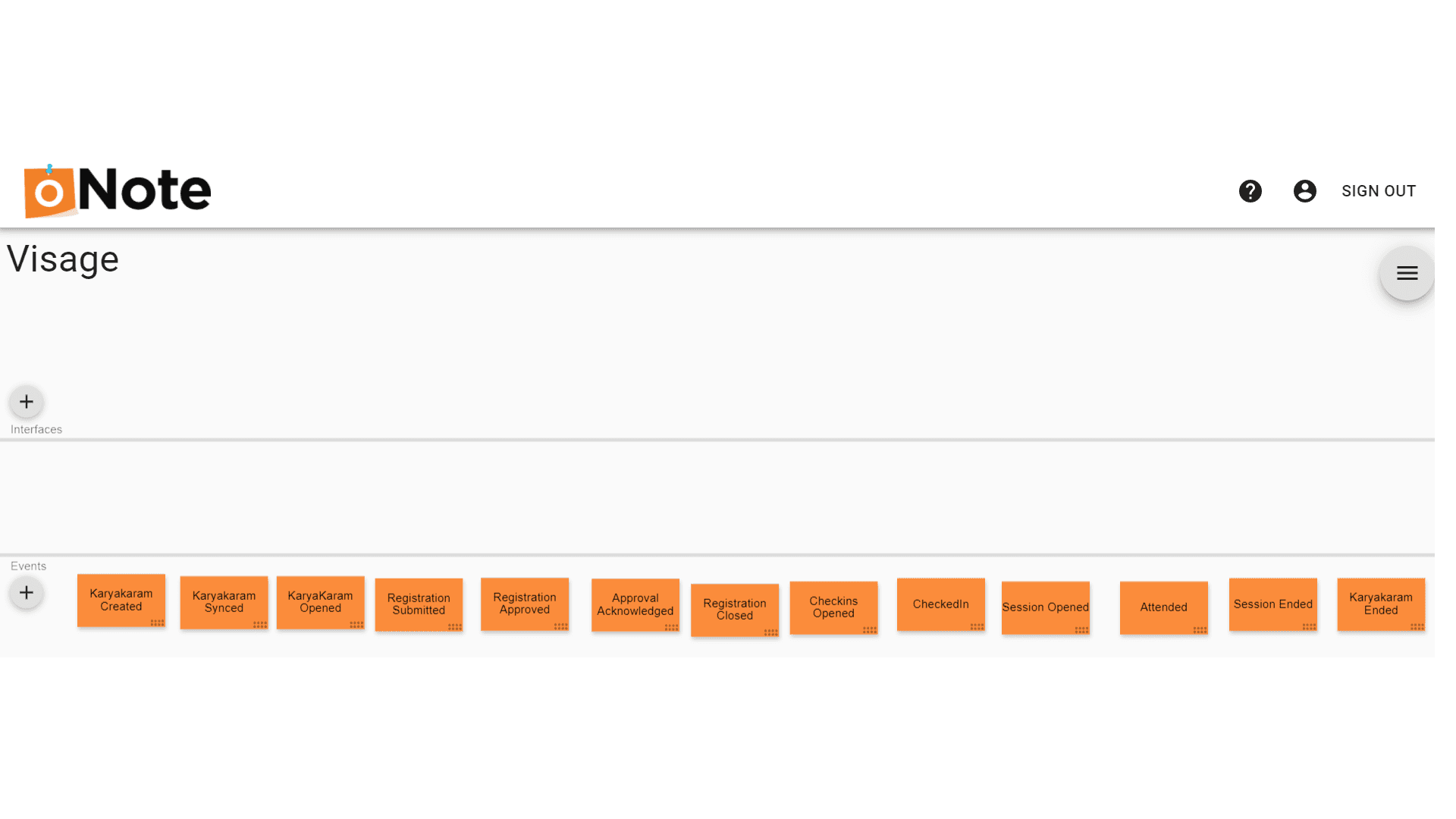Add a new Event with plus button
Viewport: 1456px width, 819px height.
[26, 592]
